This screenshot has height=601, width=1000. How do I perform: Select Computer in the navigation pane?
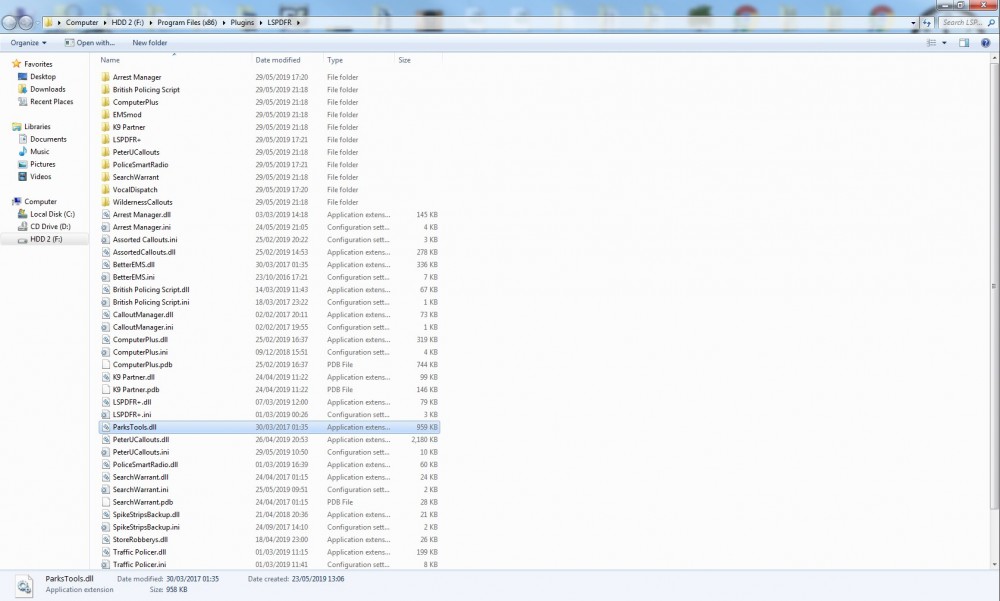pyautogui.click(x=40, y=202)
